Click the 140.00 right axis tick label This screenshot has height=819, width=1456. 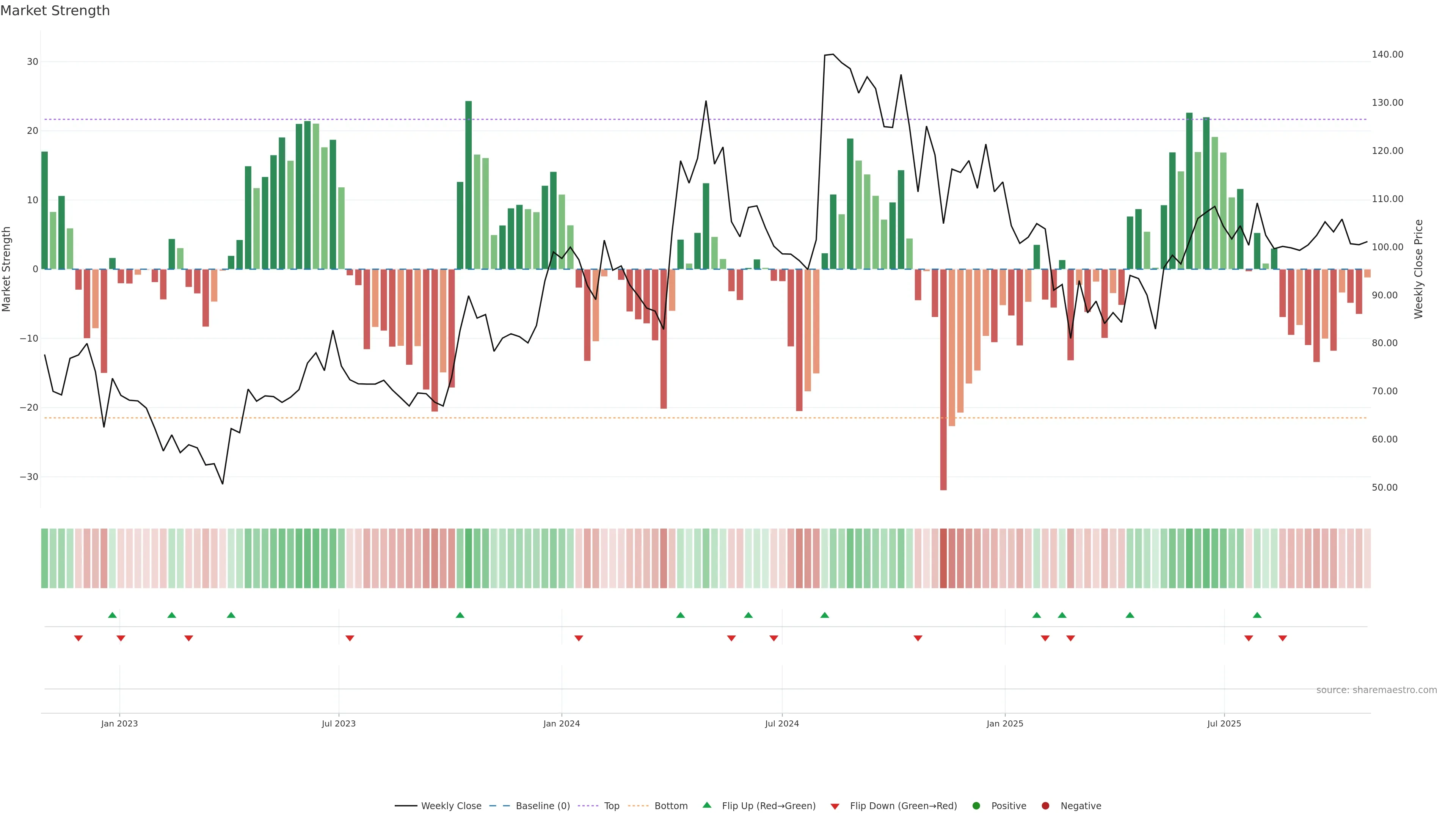[1387, 54]
